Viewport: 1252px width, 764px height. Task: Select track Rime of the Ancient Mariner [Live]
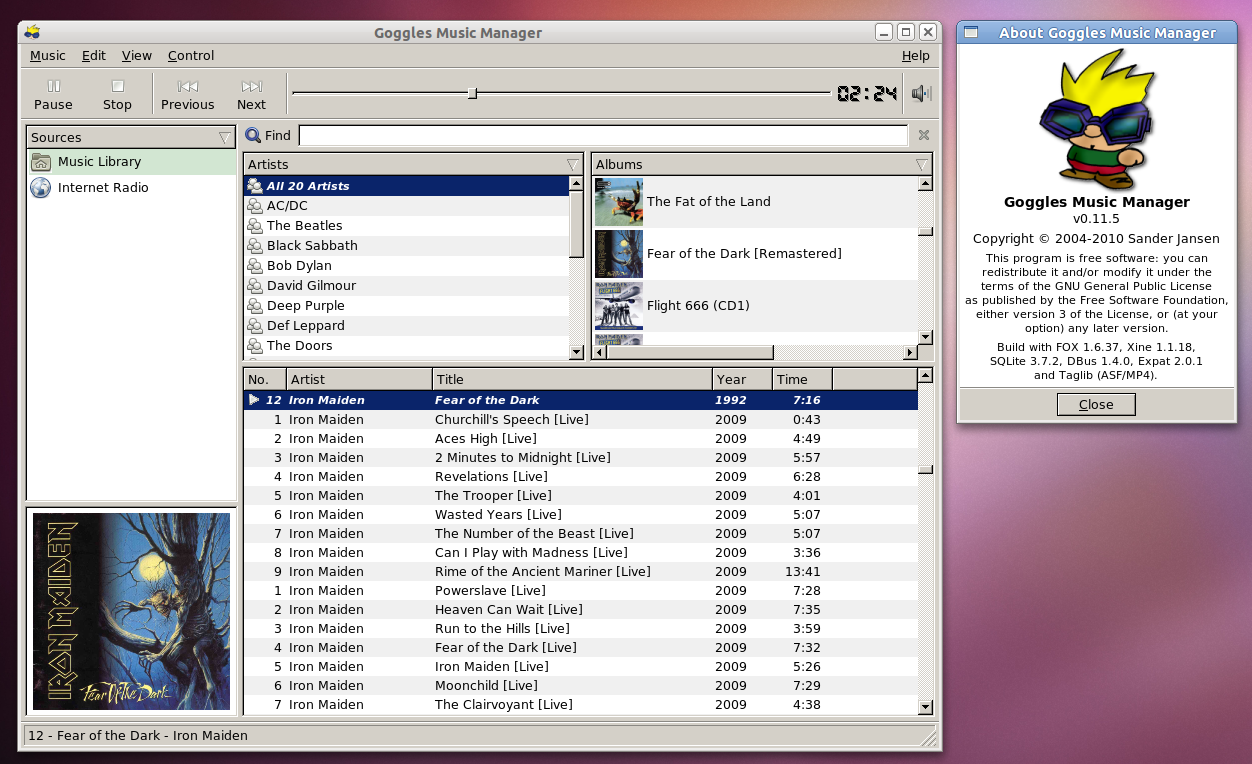580,571
